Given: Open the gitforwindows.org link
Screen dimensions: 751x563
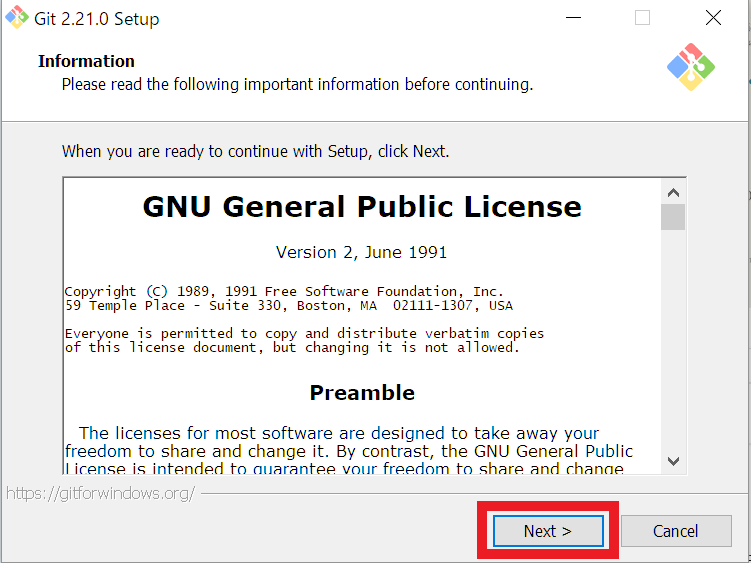Looking at the screenshot, I should point(101,493).
